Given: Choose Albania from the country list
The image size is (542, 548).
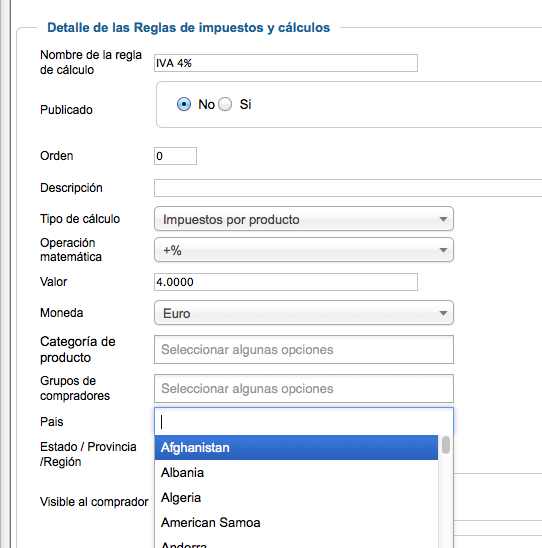Looking at the screenshot, I should [296, 473].
